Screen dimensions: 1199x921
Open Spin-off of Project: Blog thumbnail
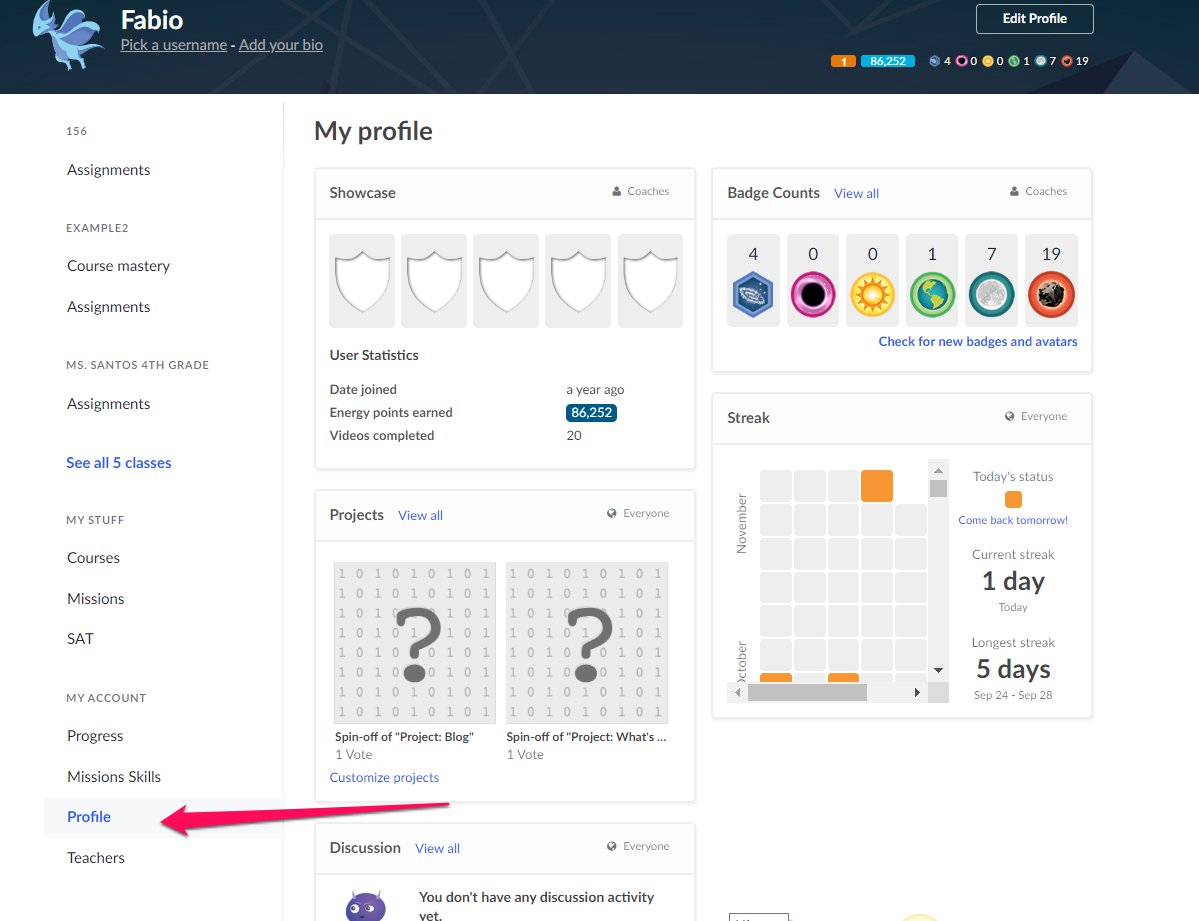[x=414, y=642]
